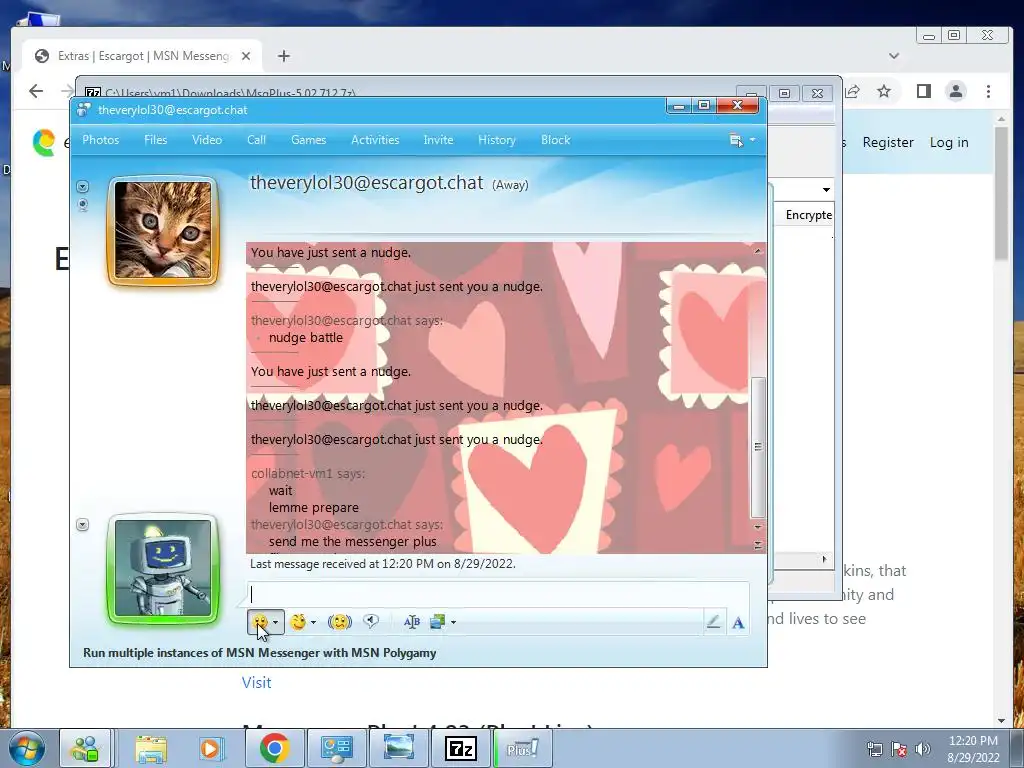The width and height of the screenshot is (1024, 768).
Task: Open Action Center flag in system tray
Action: (x=899, y=749)
